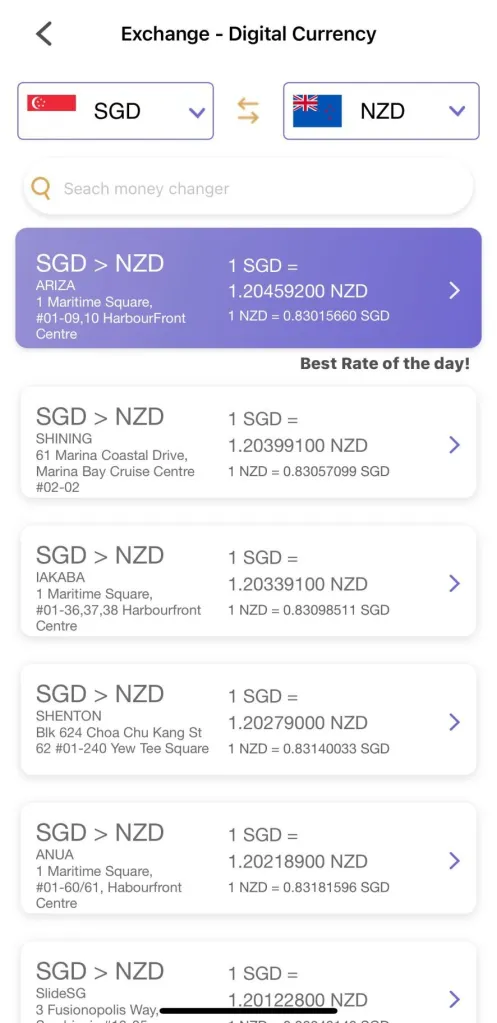Select the IAKABA Harbourfront Centre listing
497x1023 pixels.
pyautogui.click(x=248, y=581)
